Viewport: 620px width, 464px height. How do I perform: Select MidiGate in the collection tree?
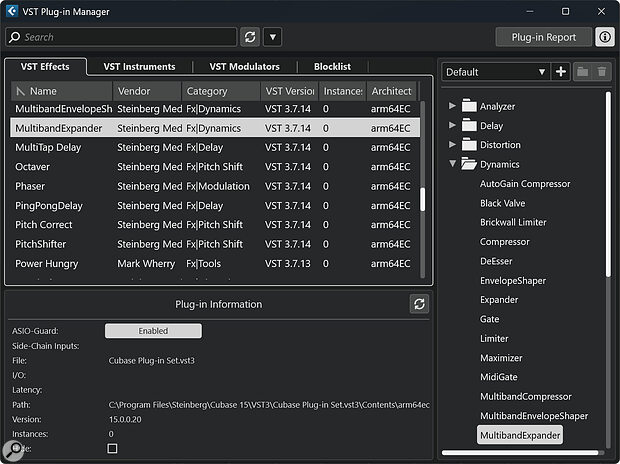point(498,377)
